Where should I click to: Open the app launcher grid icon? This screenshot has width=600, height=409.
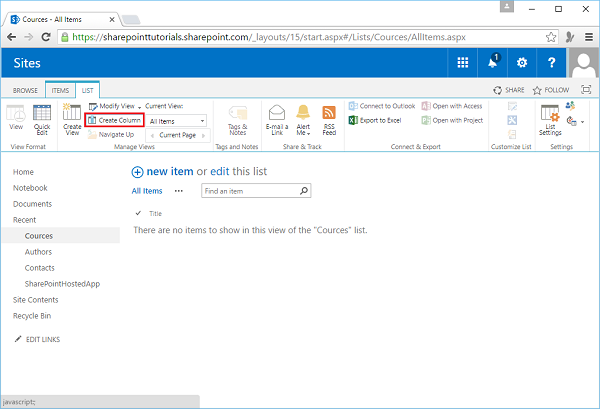point(463,63)
